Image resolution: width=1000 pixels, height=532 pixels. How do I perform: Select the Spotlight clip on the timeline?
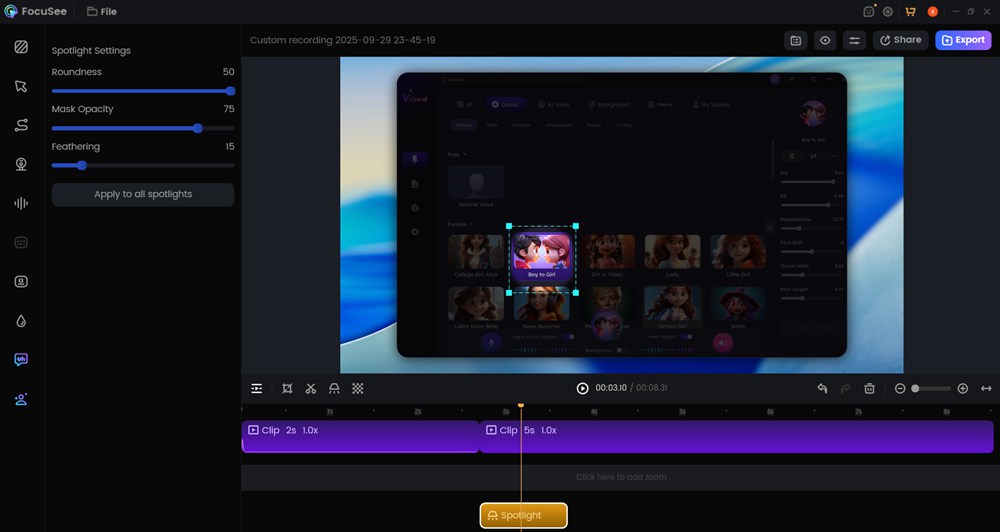(x=523, y=515)
